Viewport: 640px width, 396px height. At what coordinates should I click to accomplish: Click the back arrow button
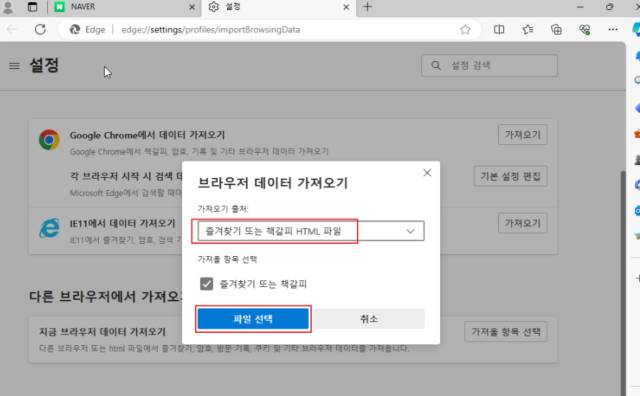point(12,29)
